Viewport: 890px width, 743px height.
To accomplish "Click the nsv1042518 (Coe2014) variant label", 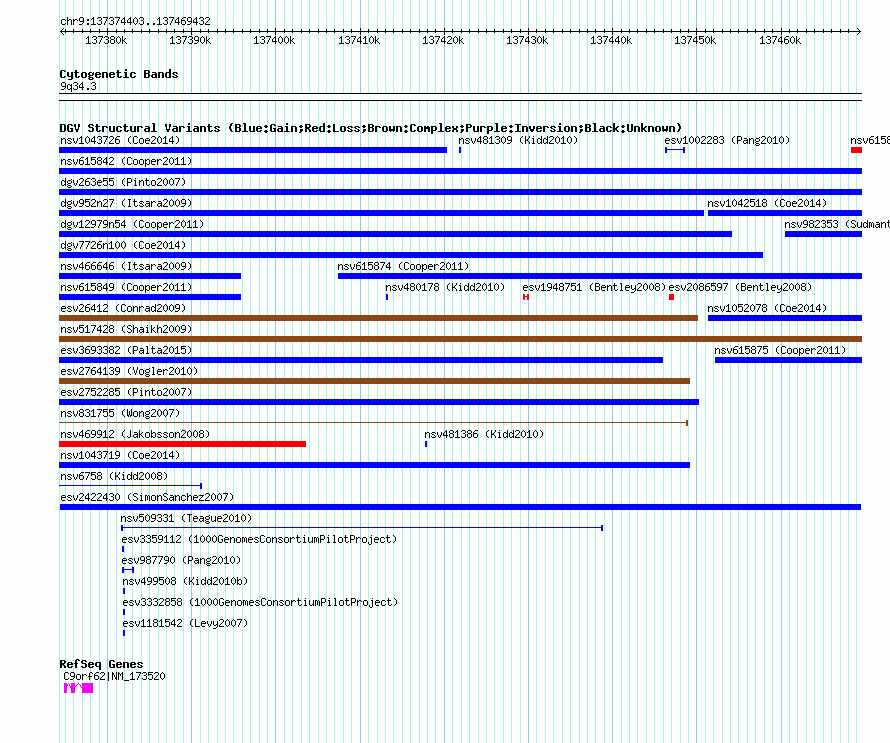I will 767,203.
